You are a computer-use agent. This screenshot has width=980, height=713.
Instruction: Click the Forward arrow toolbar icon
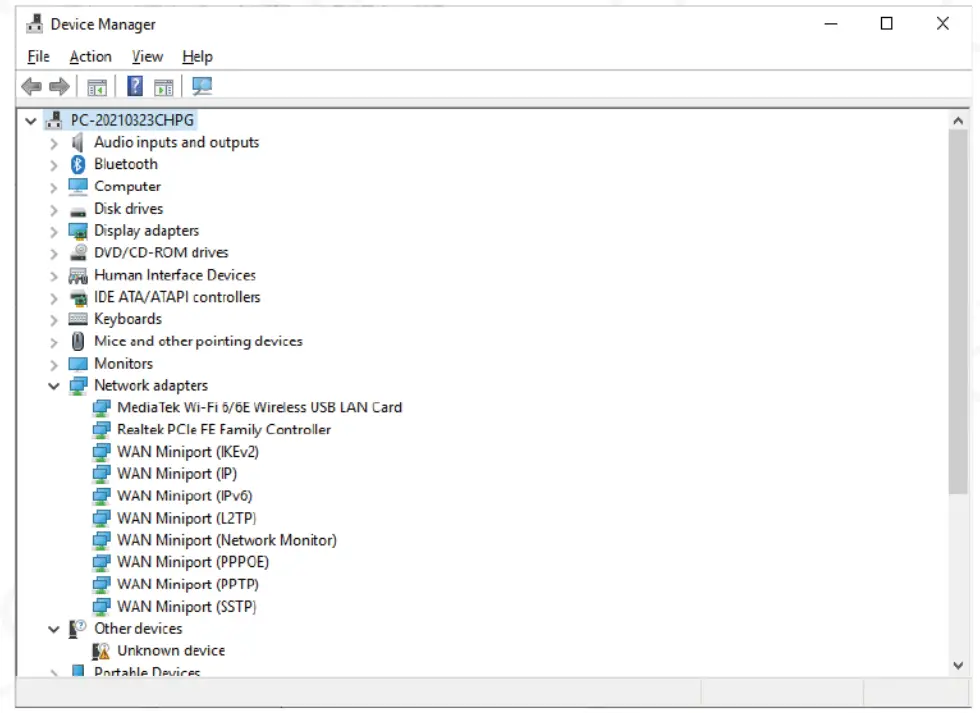coord(59,86)
